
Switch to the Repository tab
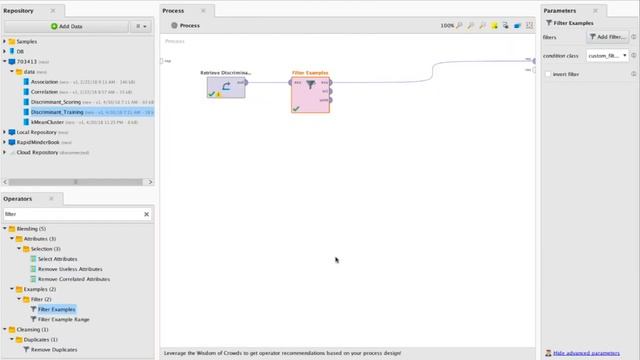pyautogui.click(x=18, y=11)
